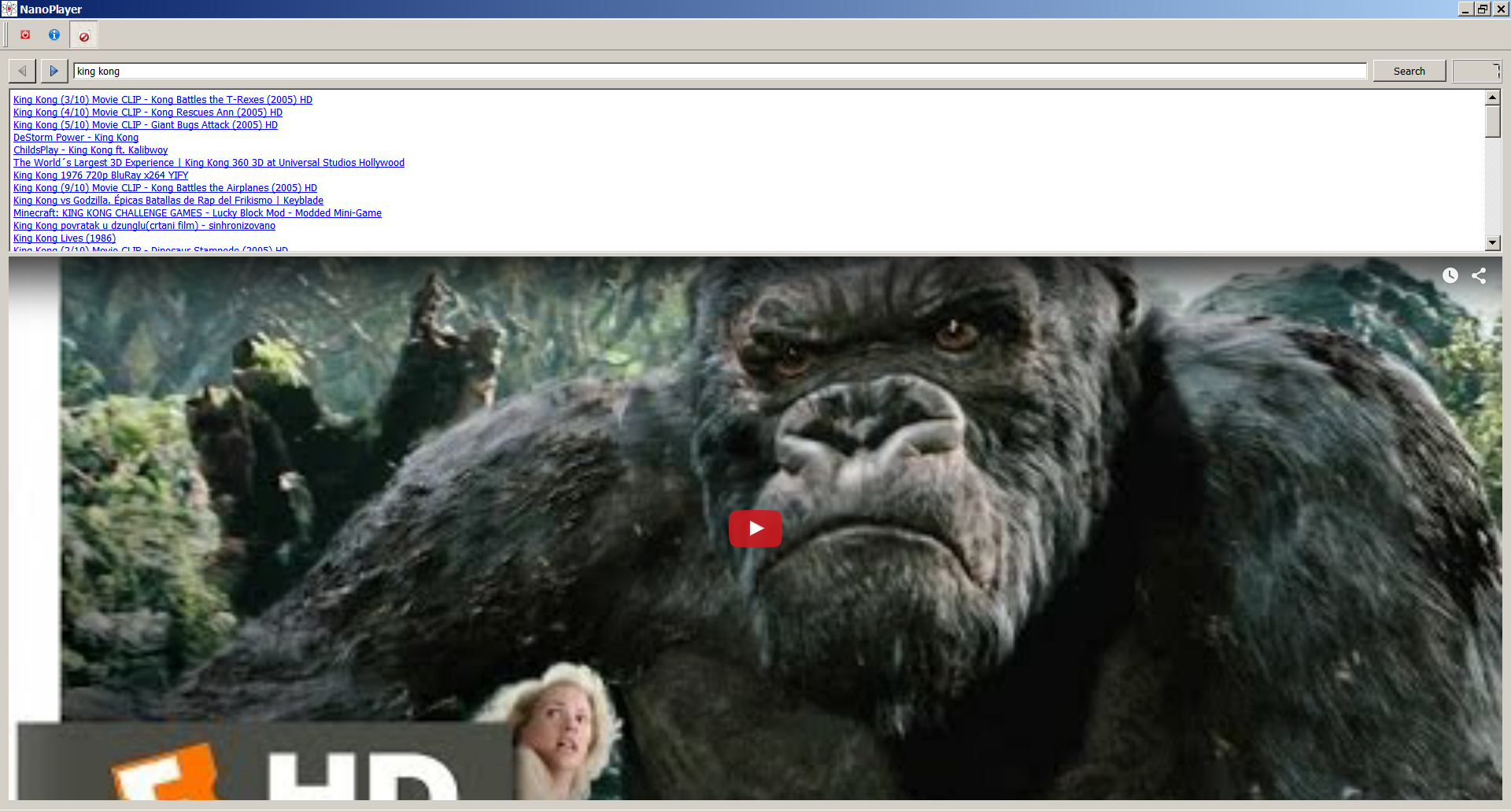This screenshot has width=1511, height=812.
Task: Open 'King Kong vs Godzilla' rap battle link
Action: click(168, 201)
